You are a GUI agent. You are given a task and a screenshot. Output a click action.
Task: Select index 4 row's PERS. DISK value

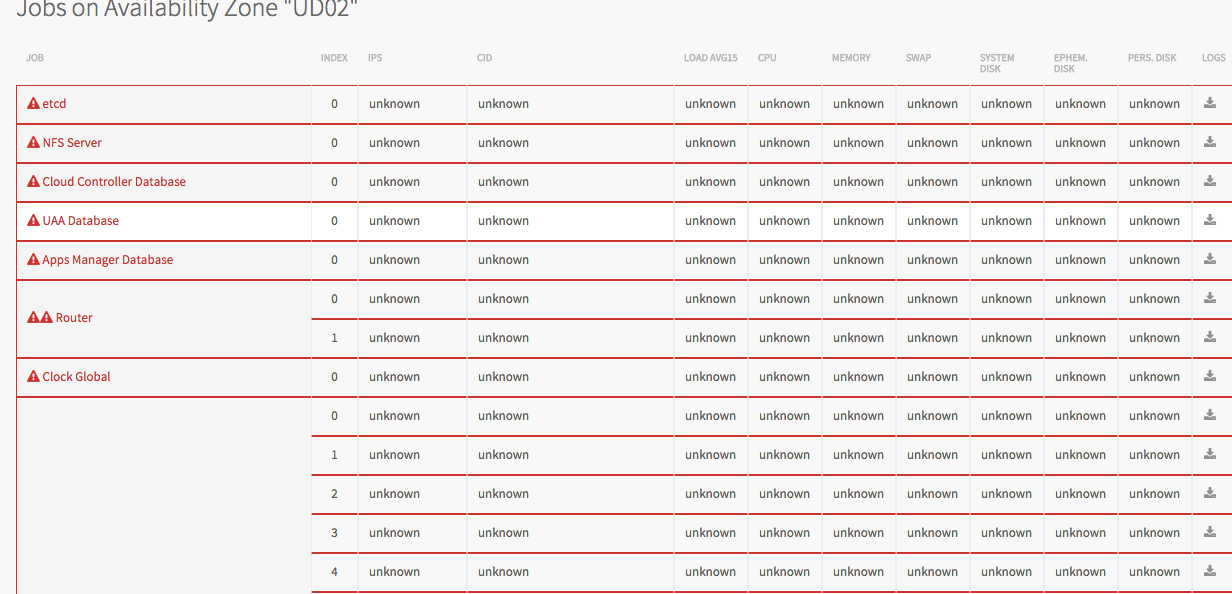click(1154, 572)
